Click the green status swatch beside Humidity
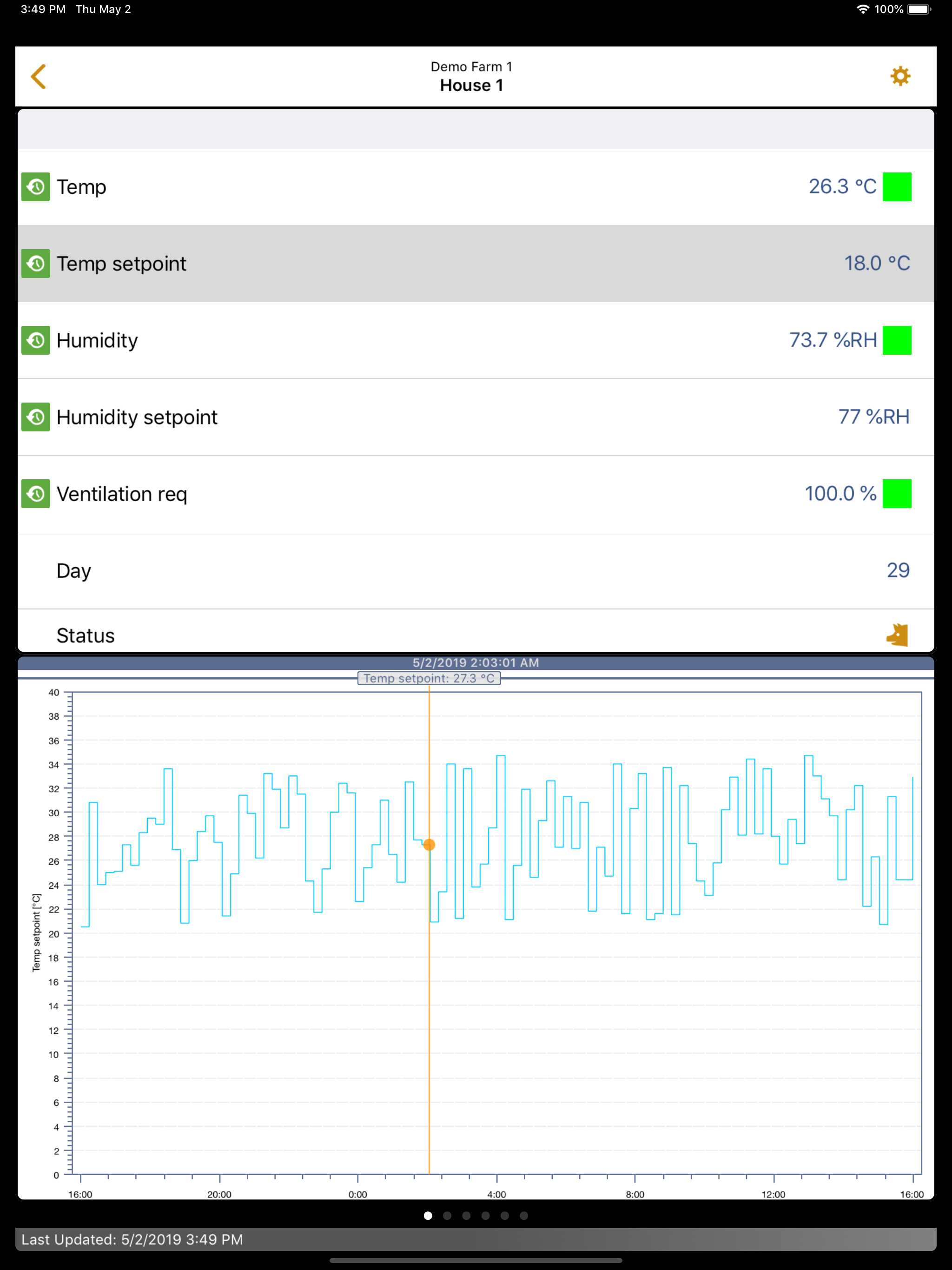The image size is (952, 1270). [x=897, y=340]
